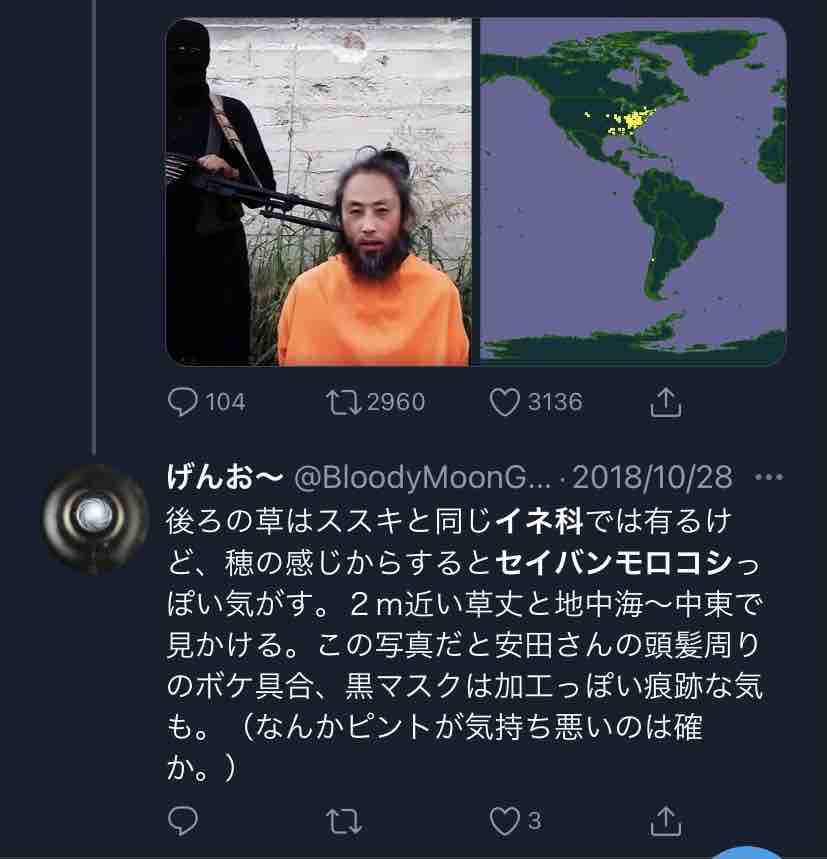The width and height of the screenshot is (827, 859).
Task: Open the げんお〜 display name profile link
Action: coord(225,477)
